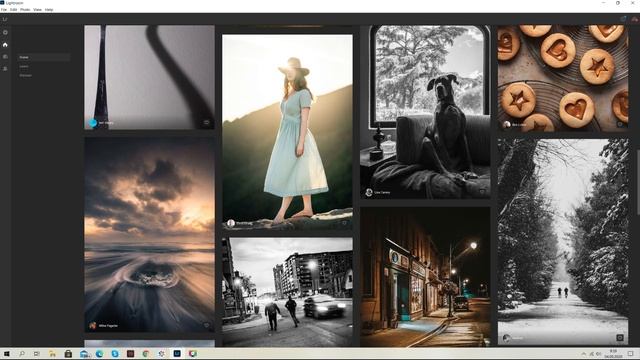The image size is (640, 360).
Task: Open the black-and-white dog on couch photo
Action: (425, 112)
